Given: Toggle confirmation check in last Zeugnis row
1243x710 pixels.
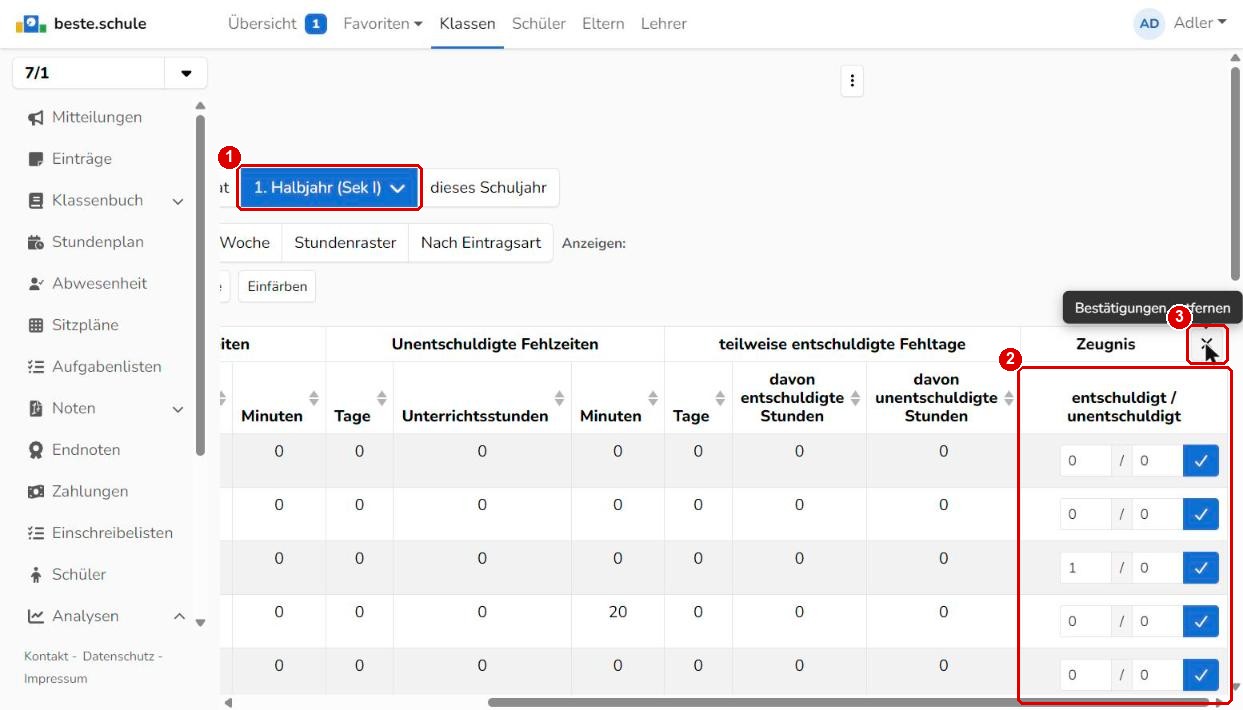Looking at the screenshot, I should tap(1201, 675).
